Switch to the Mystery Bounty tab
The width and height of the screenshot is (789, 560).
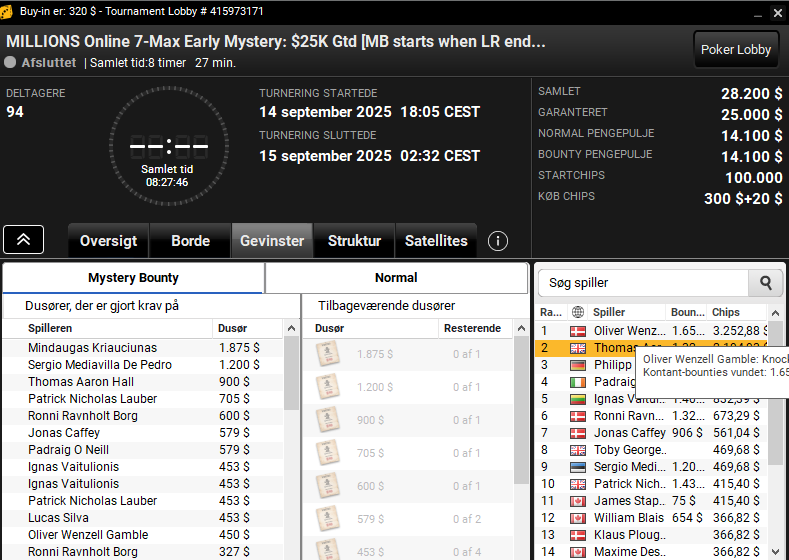(133, 278)
